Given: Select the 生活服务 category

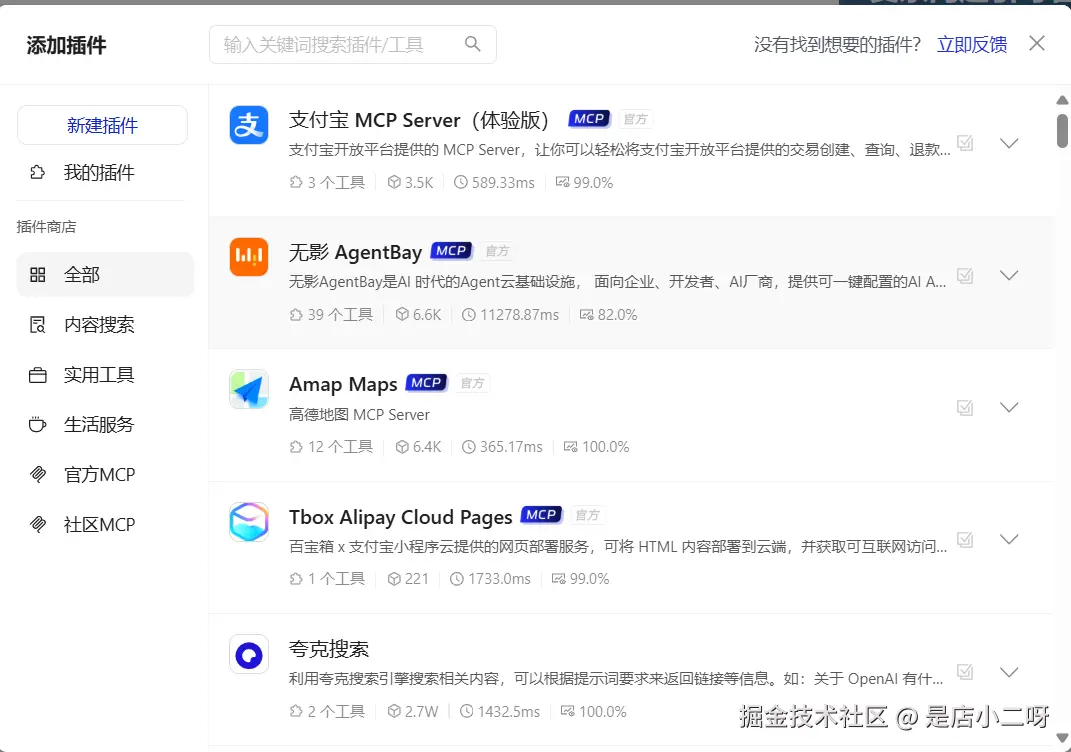Looking at the screenshot, I should [x=105, y=425].
